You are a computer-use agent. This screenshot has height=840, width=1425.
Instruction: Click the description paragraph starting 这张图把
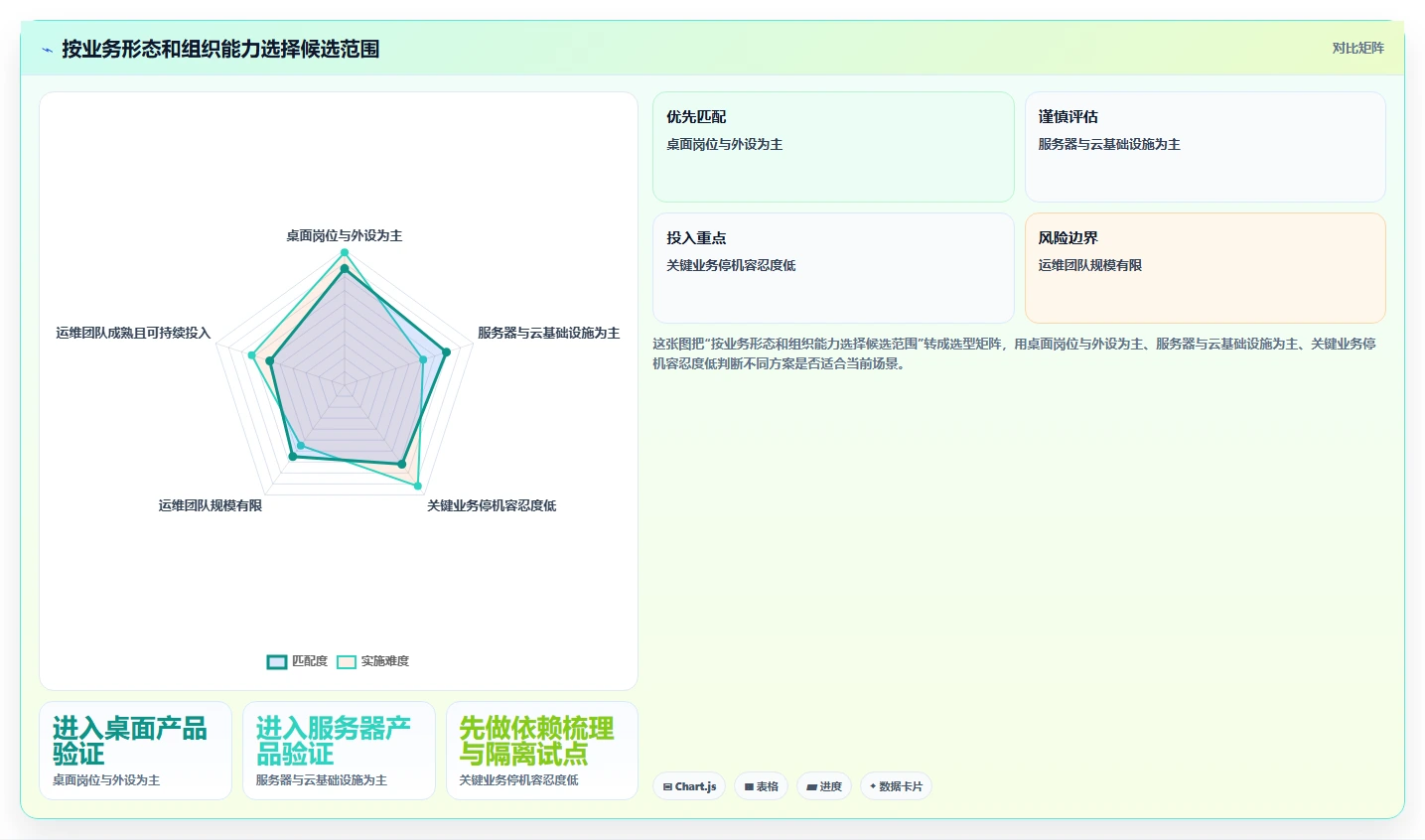(x=1014, y=353)
